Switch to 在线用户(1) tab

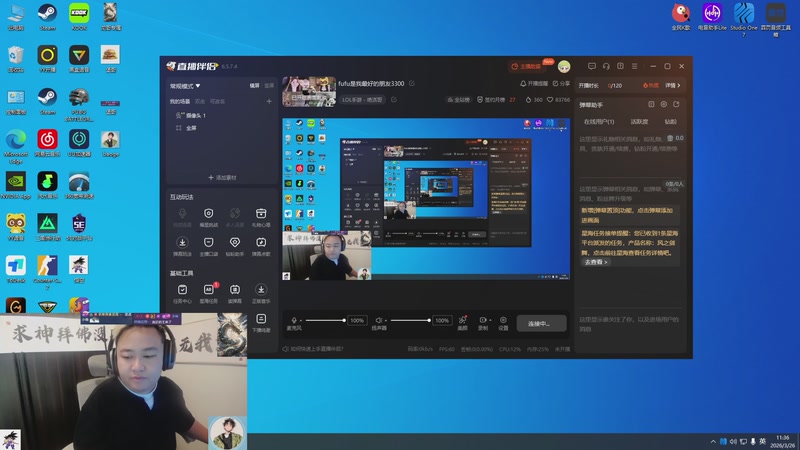point(599,121)
